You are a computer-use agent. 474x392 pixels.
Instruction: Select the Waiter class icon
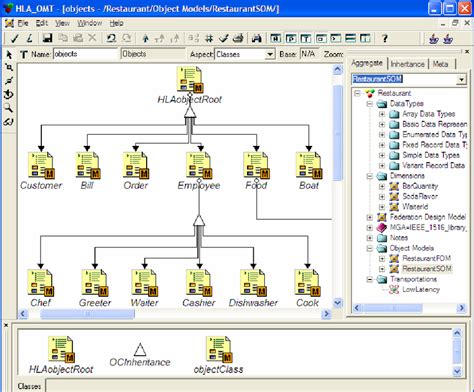[x=144, y=283]
